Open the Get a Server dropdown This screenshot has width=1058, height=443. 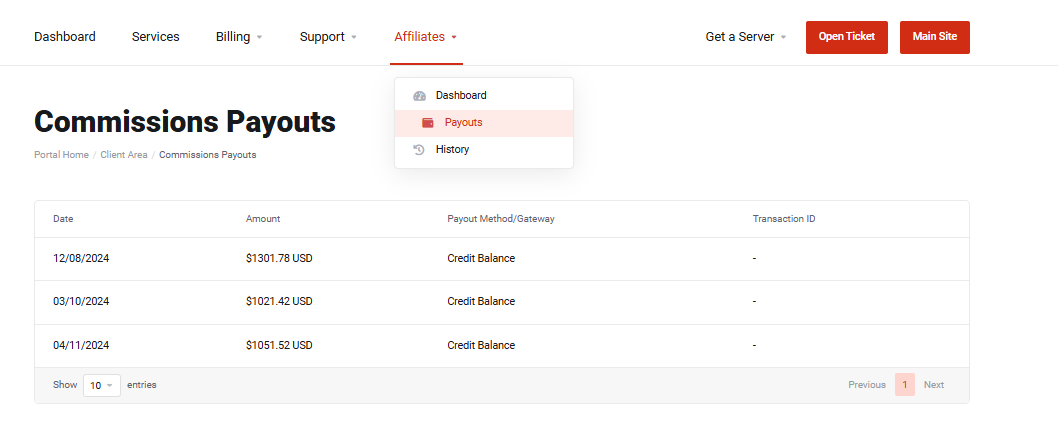point(745,37)
